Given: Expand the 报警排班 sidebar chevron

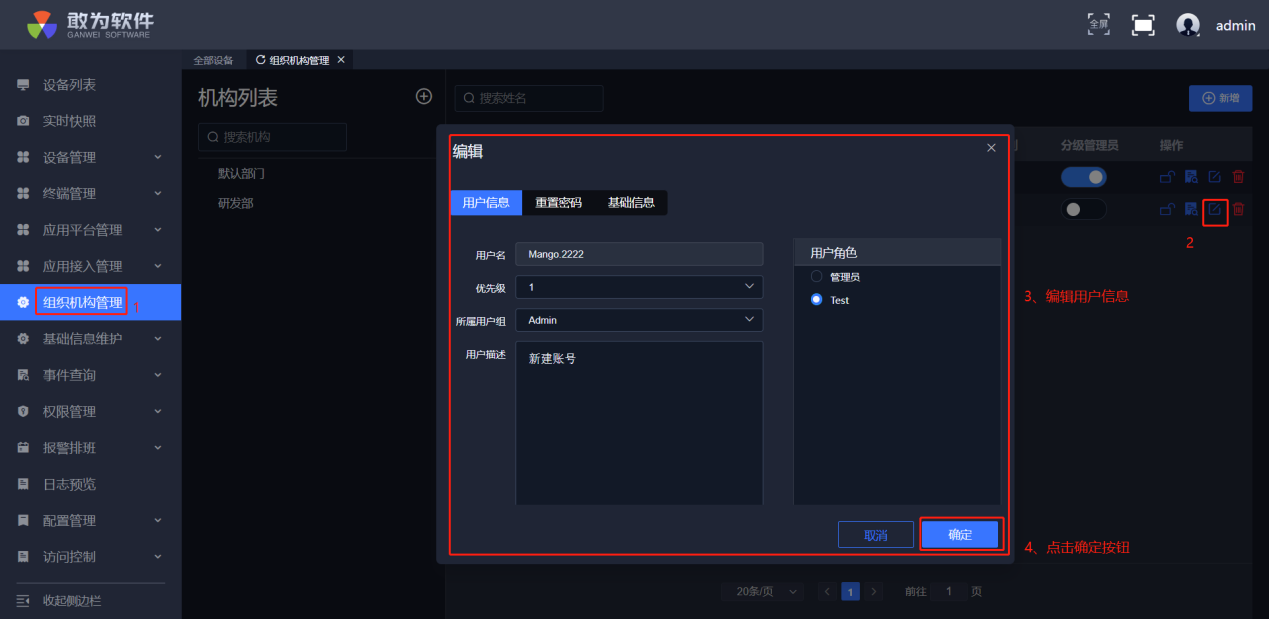Looking at the screenshot, I should pos(158,448).
